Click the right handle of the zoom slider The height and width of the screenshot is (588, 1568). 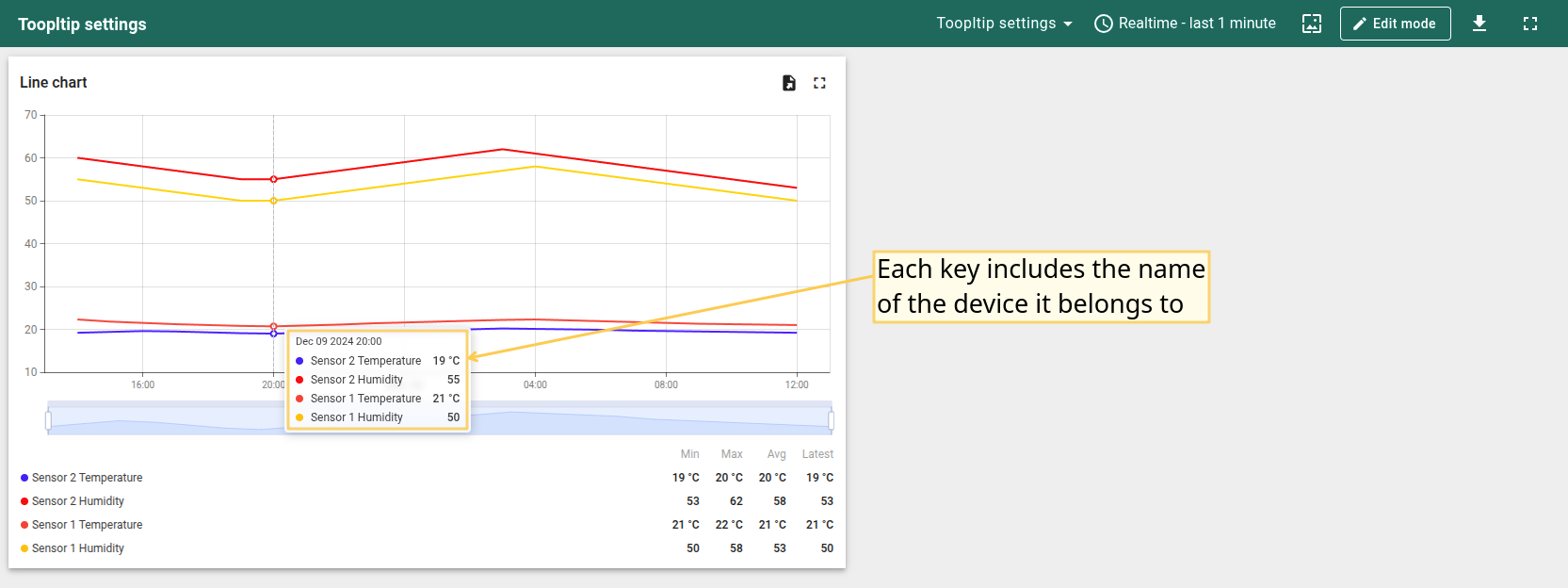(x=831, y=419)
